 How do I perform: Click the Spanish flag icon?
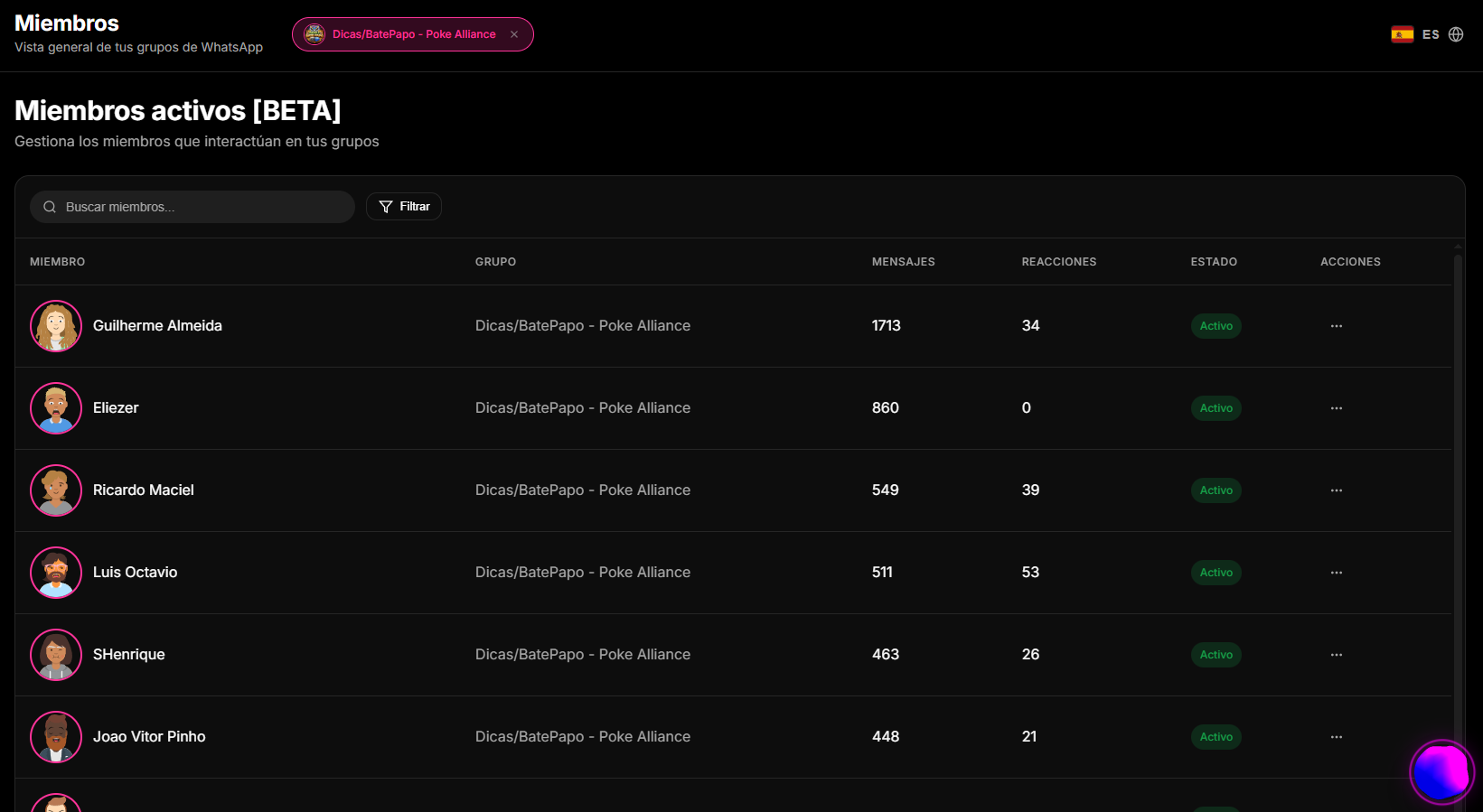click(x=1403, y=34)
